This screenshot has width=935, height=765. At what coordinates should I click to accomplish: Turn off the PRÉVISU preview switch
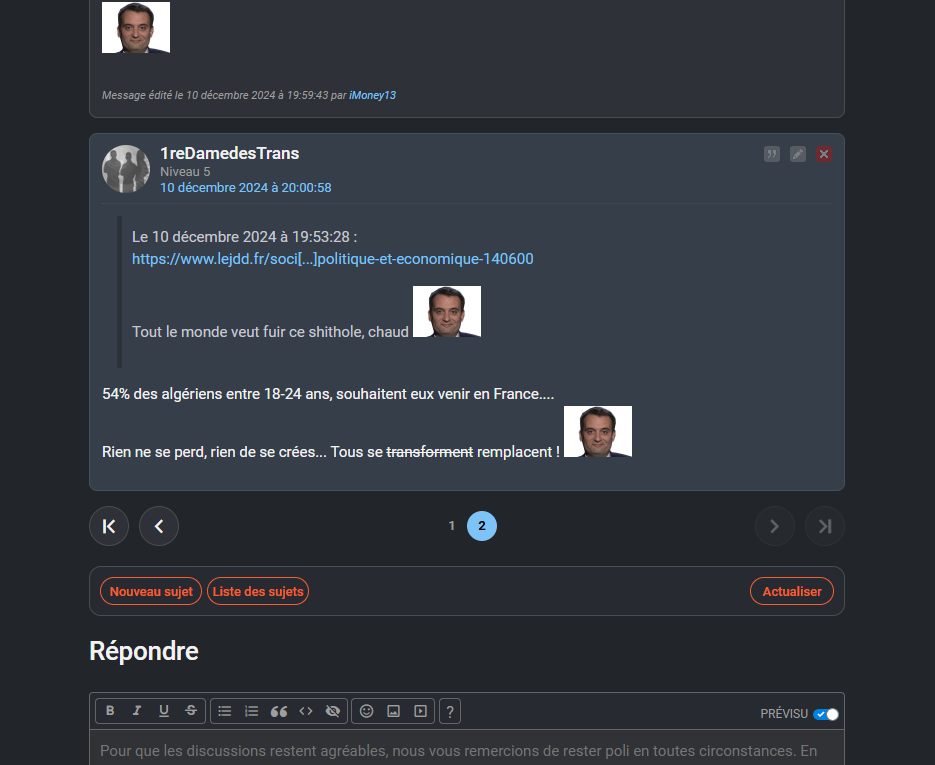[826, 714]
